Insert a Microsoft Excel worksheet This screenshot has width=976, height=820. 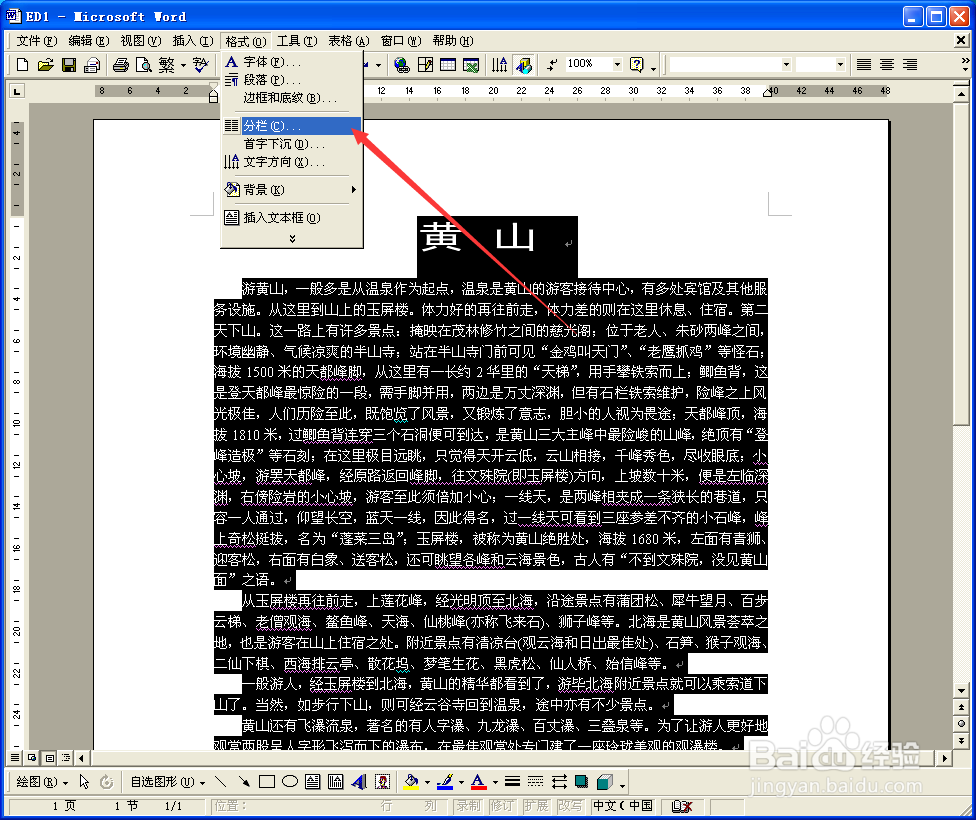[469, 64]
